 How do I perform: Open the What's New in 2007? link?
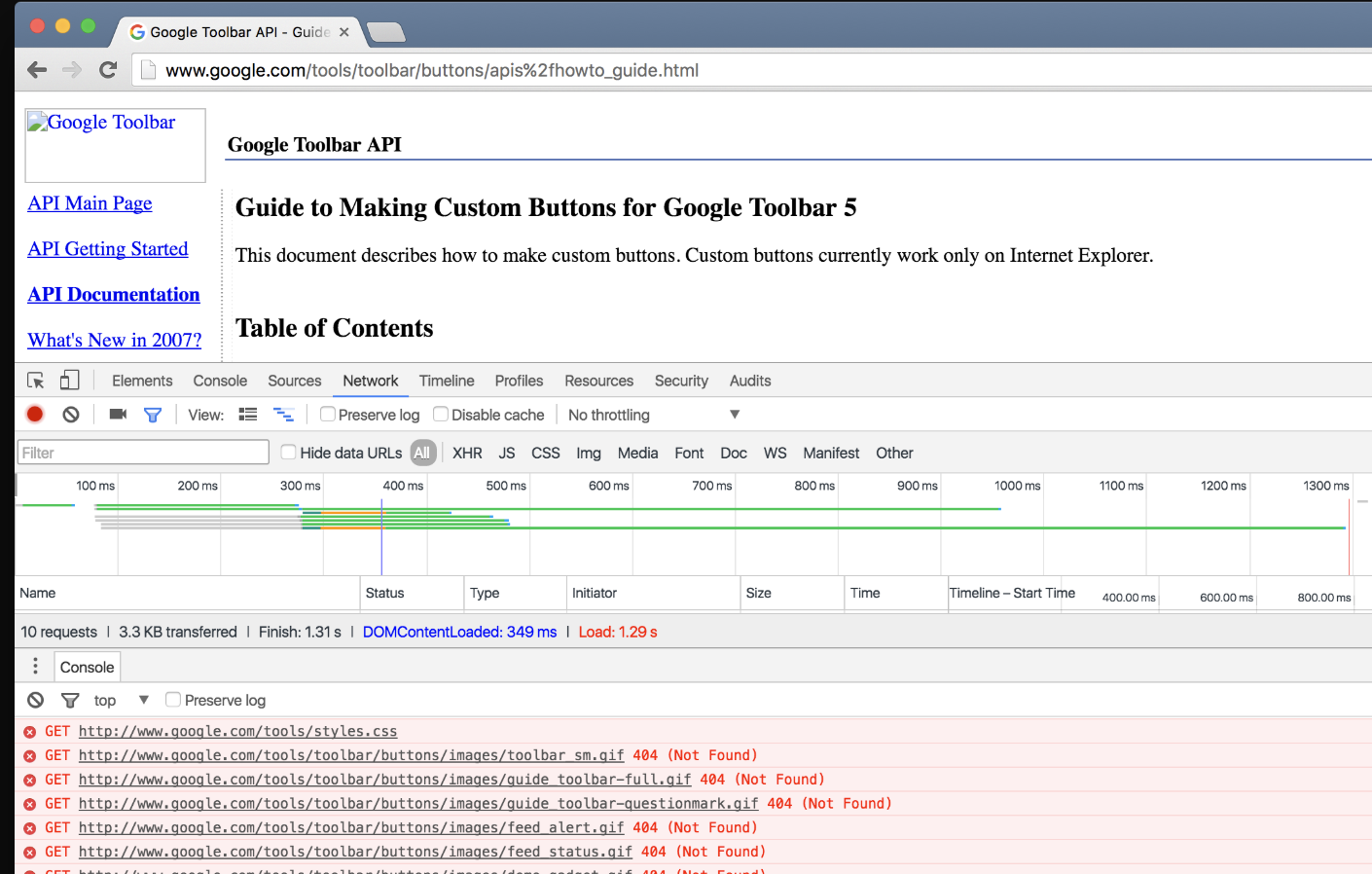(115, 341)
